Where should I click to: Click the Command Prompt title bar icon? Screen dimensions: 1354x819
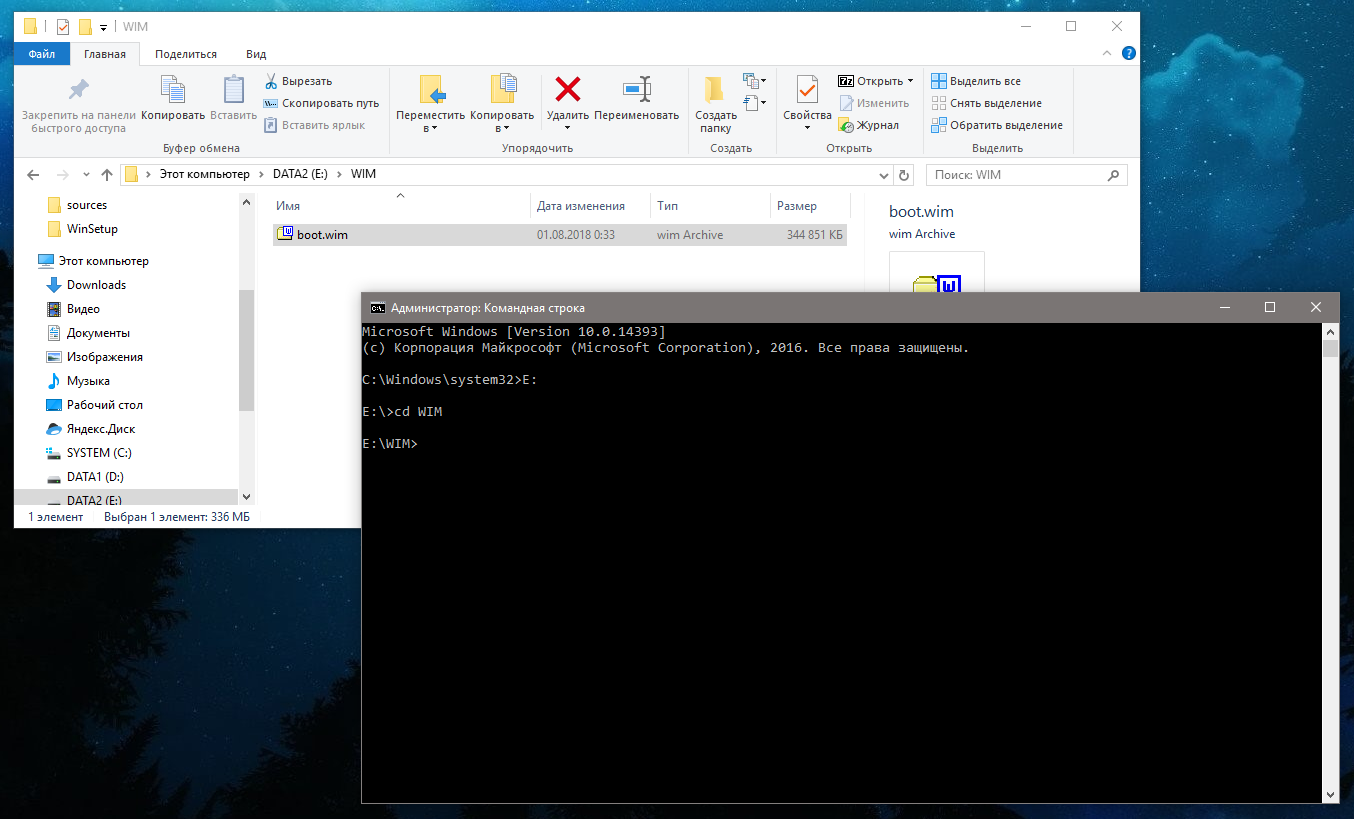tap(378, 308)
